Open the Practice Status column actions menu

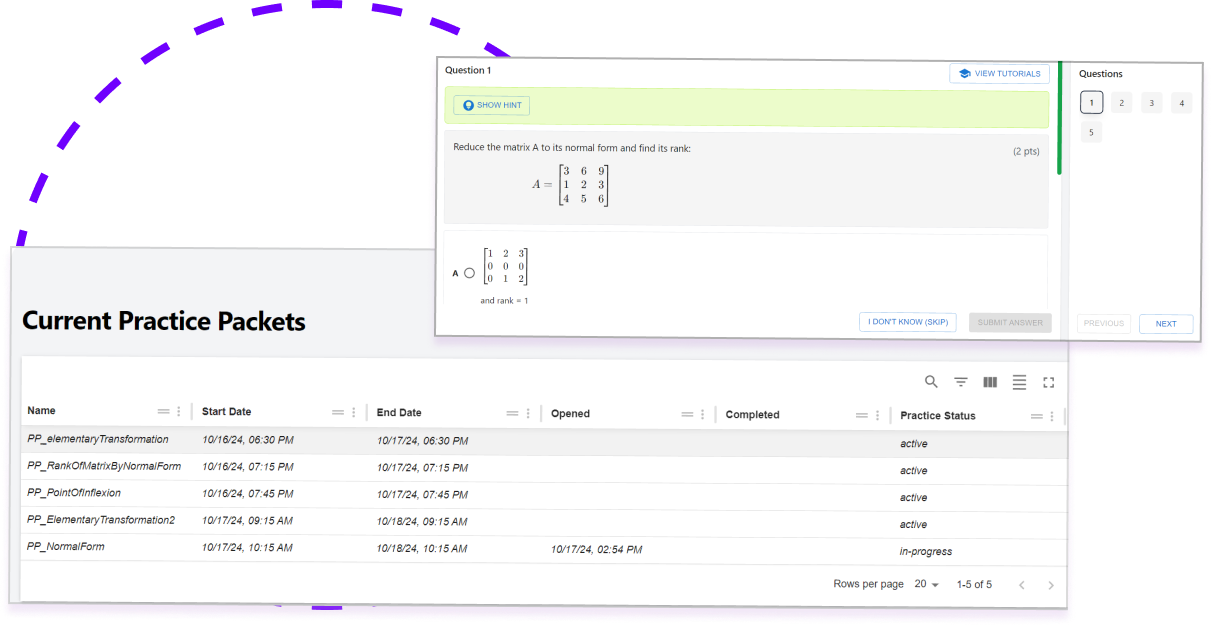[x=1051, y=416]
